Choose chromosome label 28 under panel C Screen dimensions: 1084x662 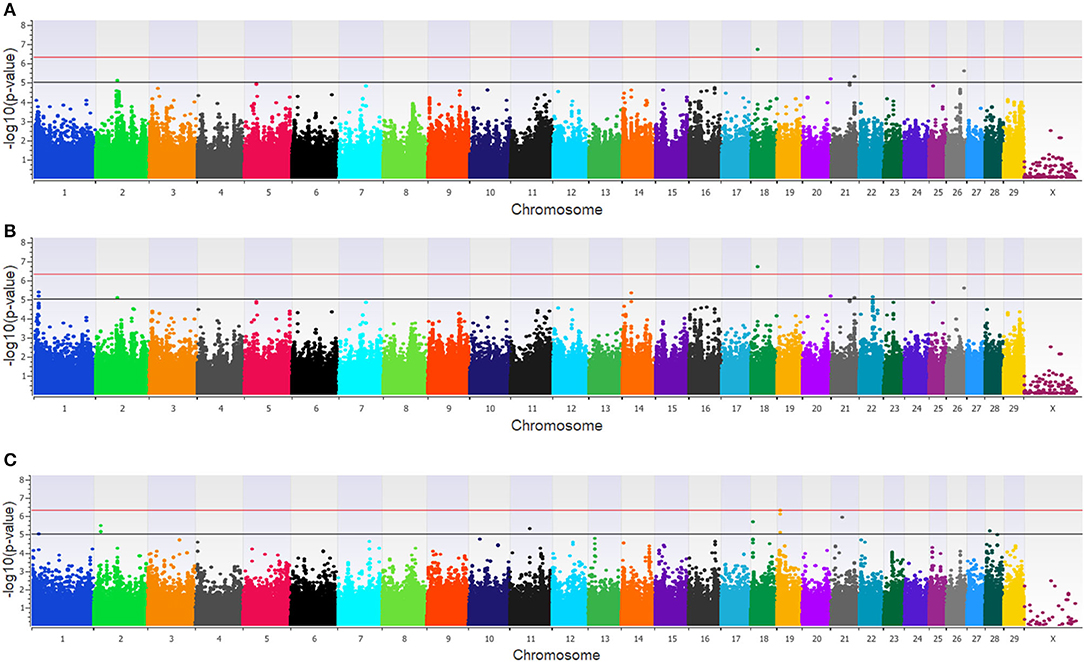993,639
